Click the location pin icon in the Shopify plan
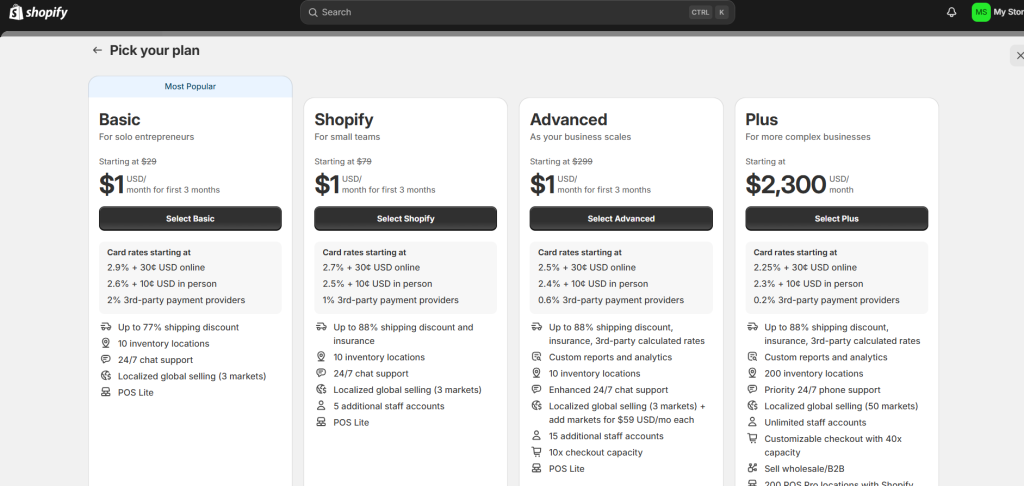The image size is (1024, 486). [x=321, y=357]
